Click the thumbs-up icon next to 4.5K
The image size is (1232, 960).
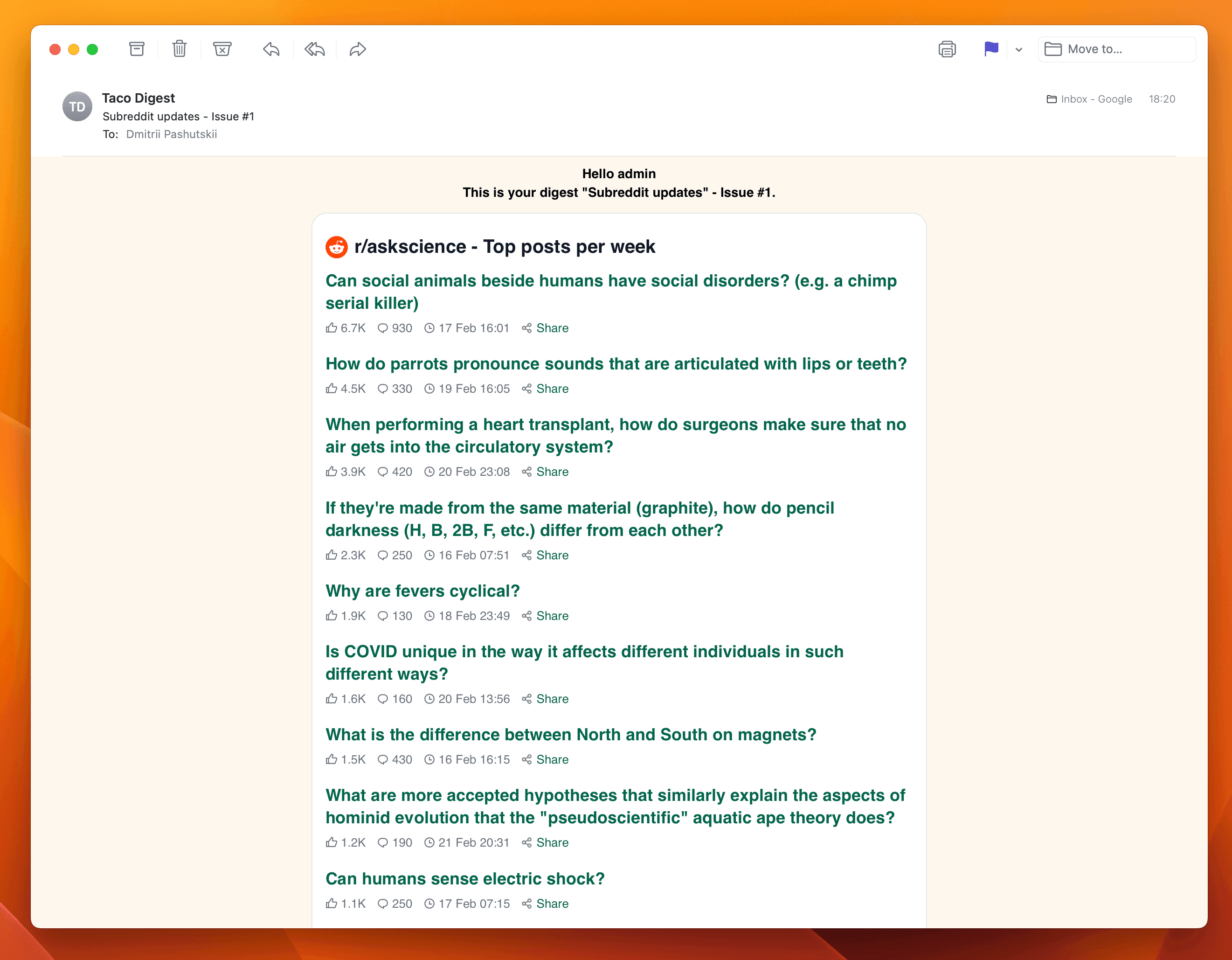click(x=332, y=388)
